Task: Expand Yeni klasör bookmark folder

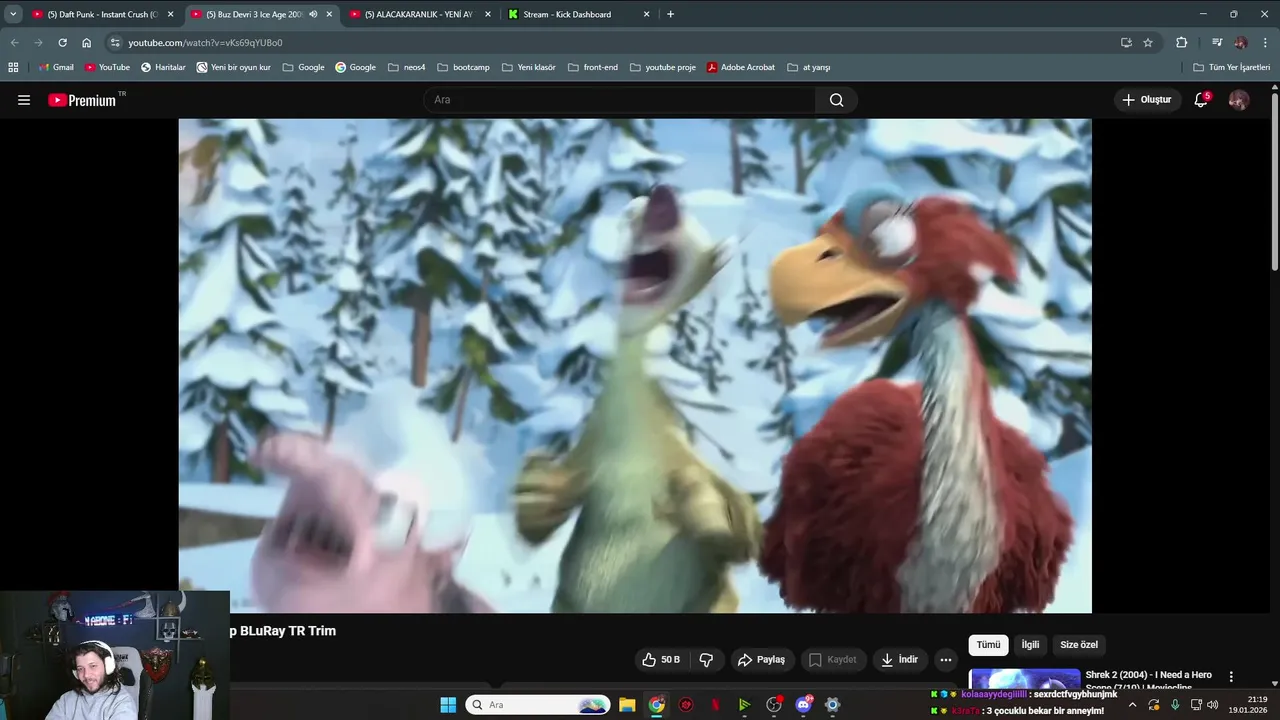Action: click(528, 67)
